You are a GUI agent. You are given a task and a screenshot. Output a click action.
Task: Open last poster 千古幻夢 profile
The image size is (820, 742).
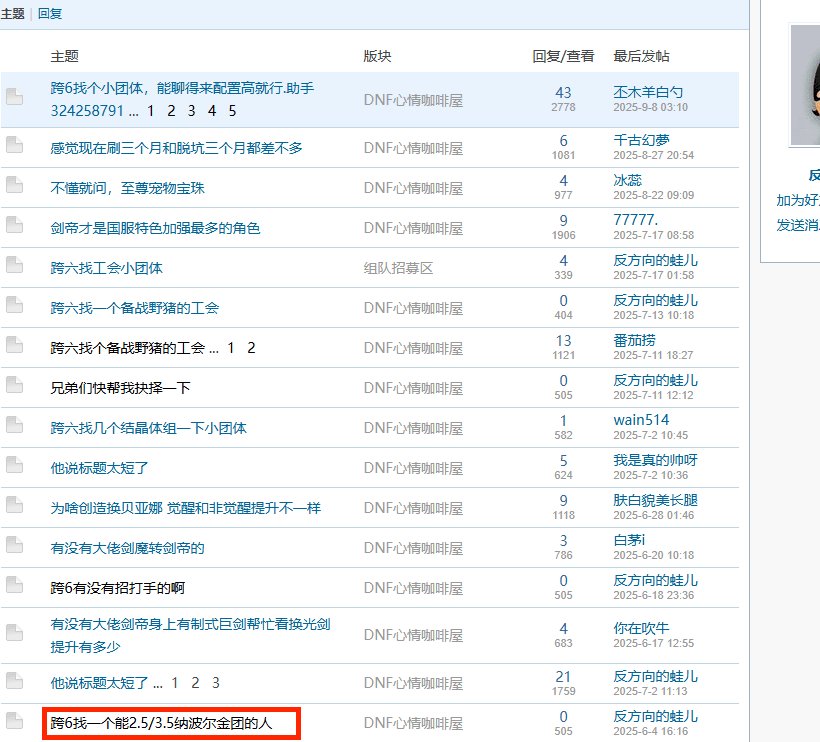tap(641, 140)
